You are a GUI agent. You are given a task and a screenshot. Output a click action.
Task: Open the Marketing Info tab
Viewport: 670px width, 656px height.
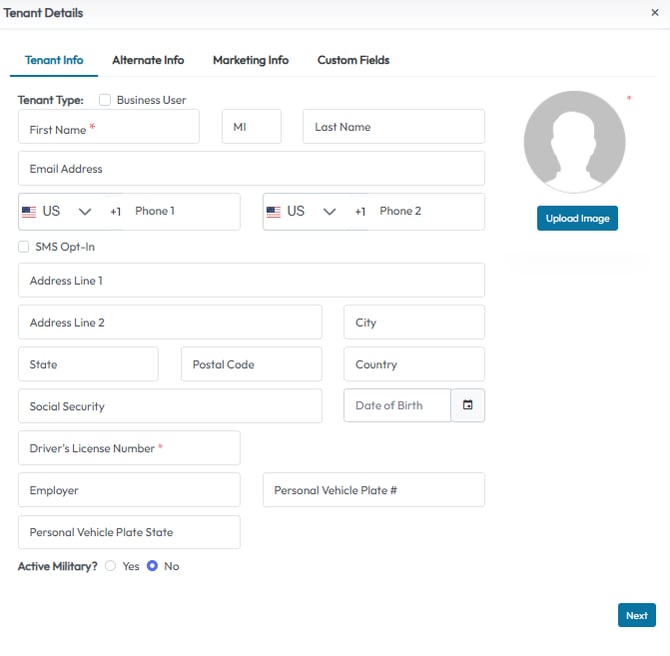coord(250,60)
